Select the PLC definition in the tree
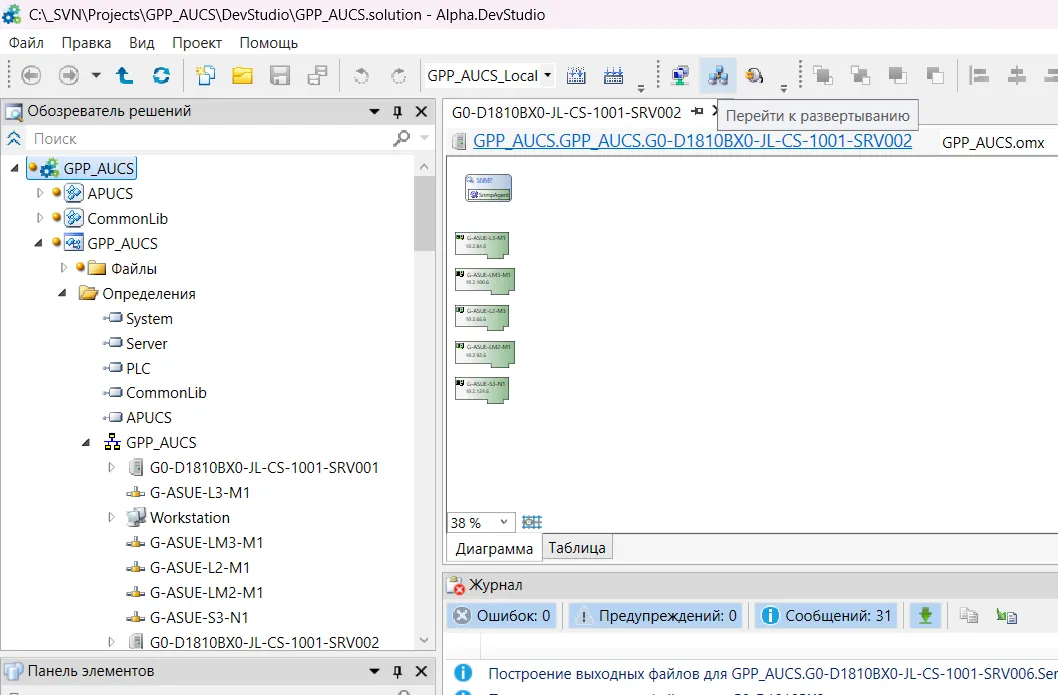 [138, 368]
